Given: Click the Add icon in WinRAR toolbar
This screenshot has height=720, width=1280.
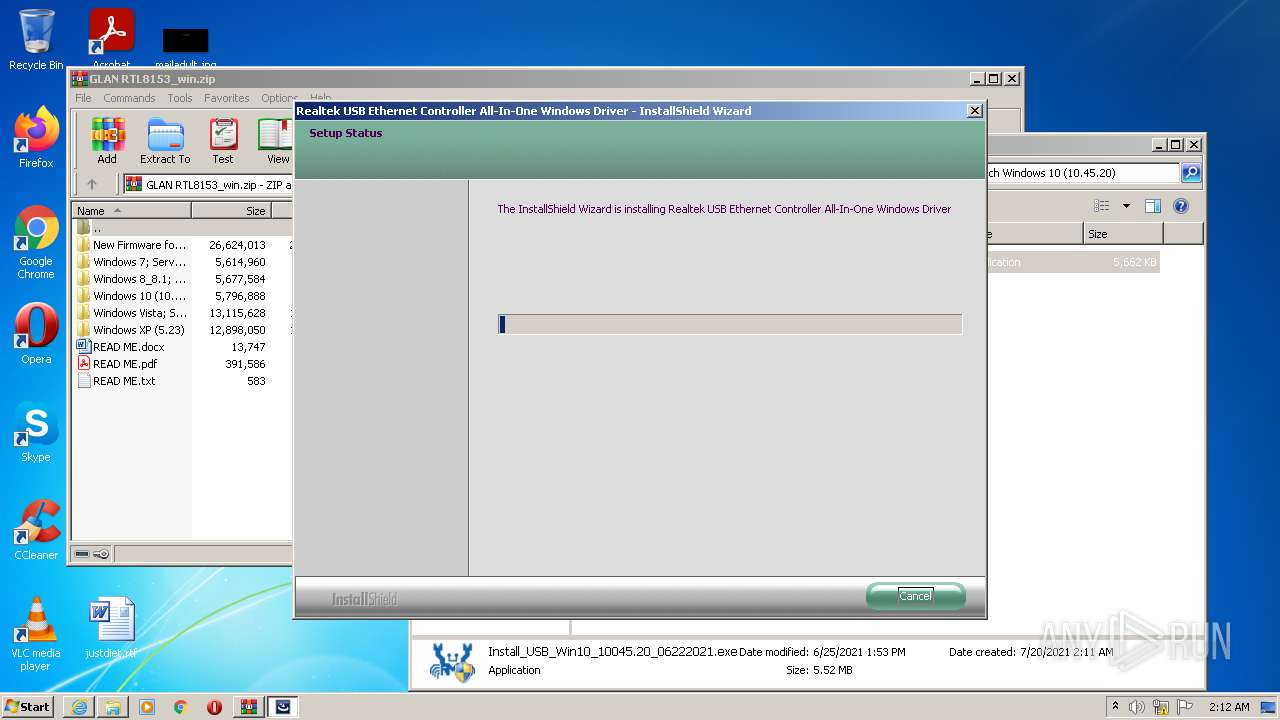Looking at the screenshot, I should [107, 140].
